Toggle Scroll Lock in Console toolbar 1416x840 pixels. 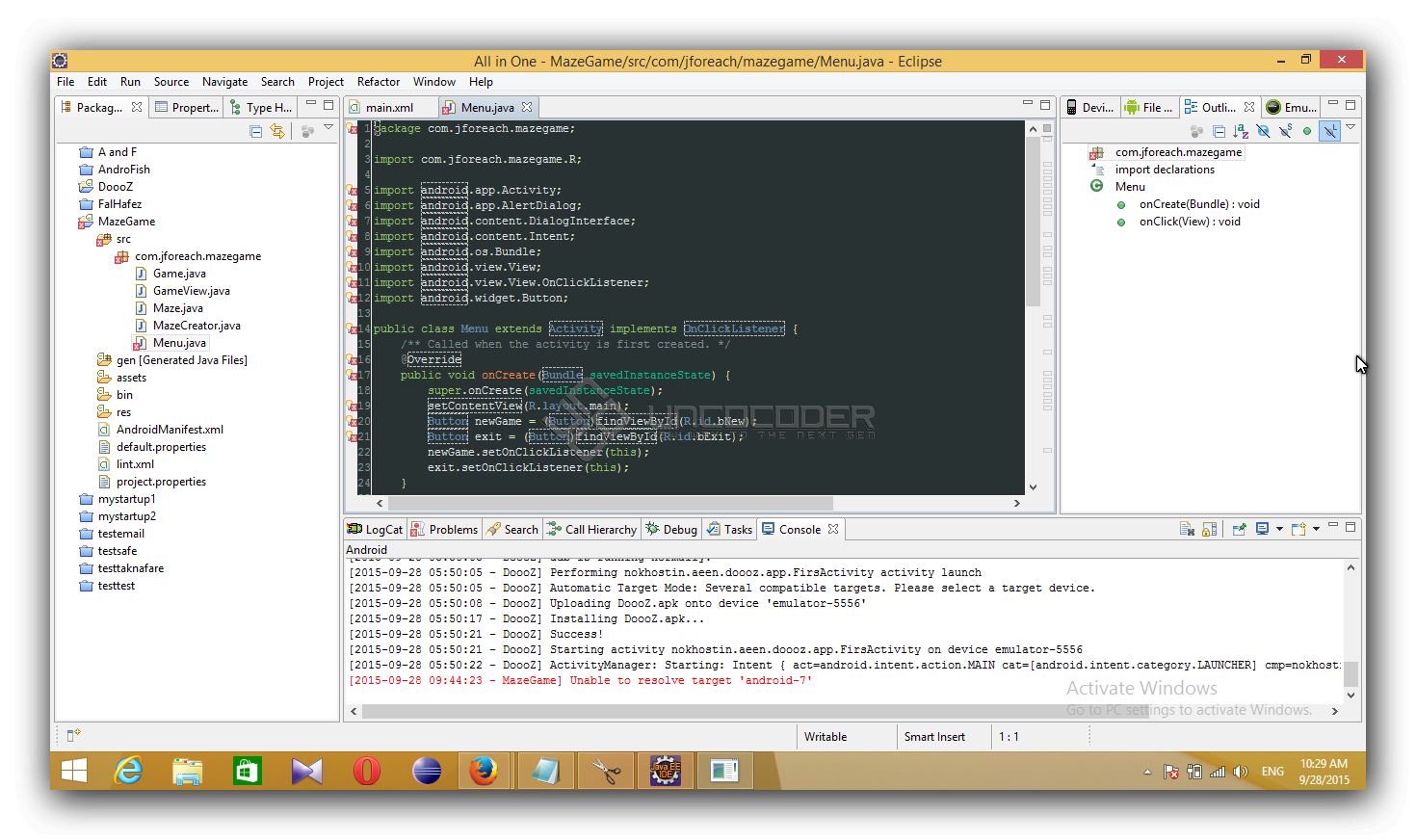pos(1210,529)
